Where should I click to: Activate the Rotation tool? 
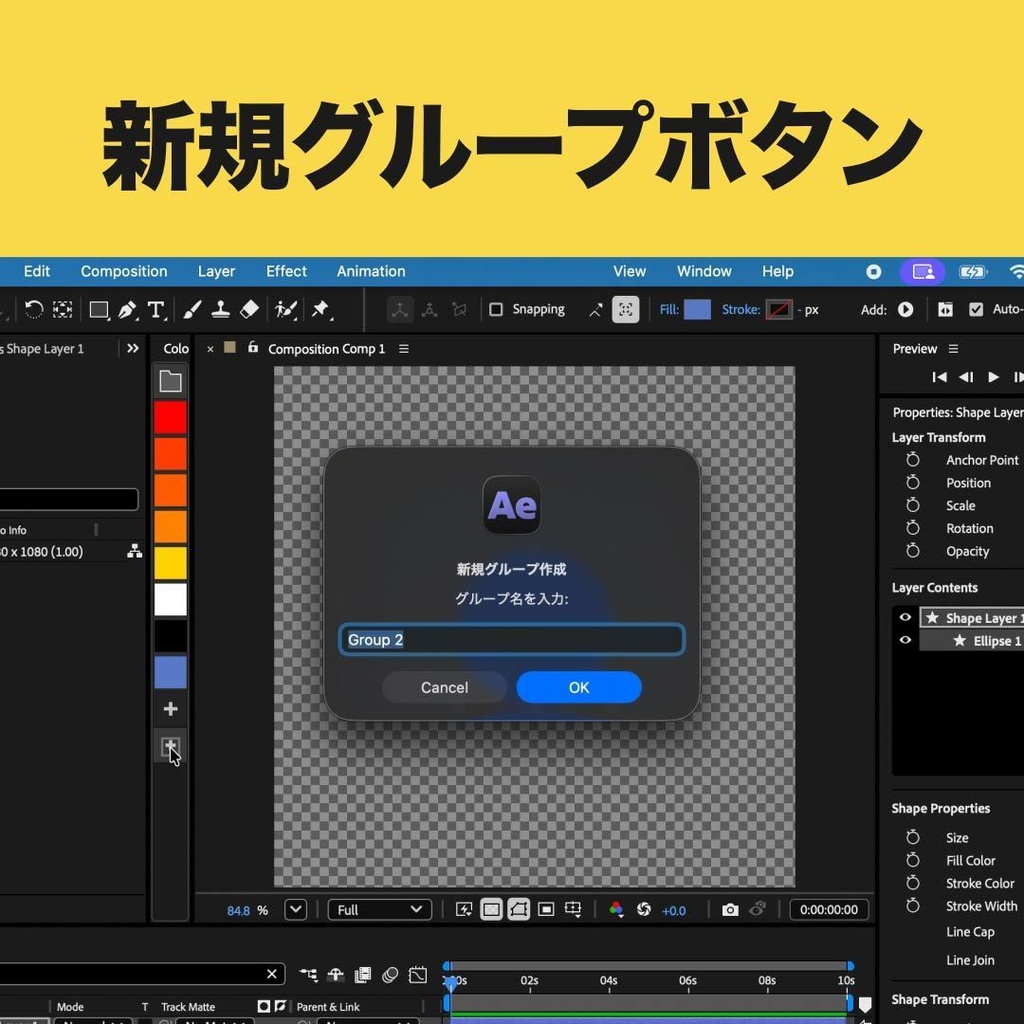click(33, 309)
